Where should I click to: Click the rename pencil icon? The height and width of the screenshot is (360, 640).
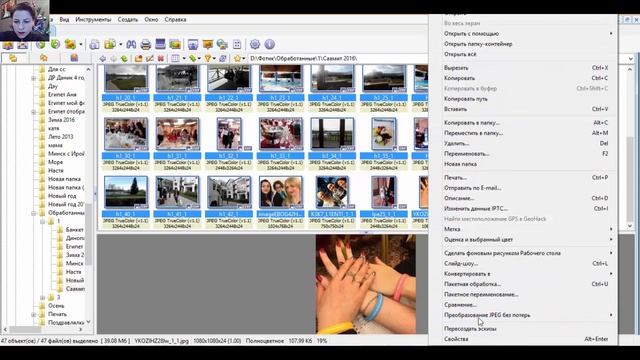pyautogui.click(x=150, y=58)
